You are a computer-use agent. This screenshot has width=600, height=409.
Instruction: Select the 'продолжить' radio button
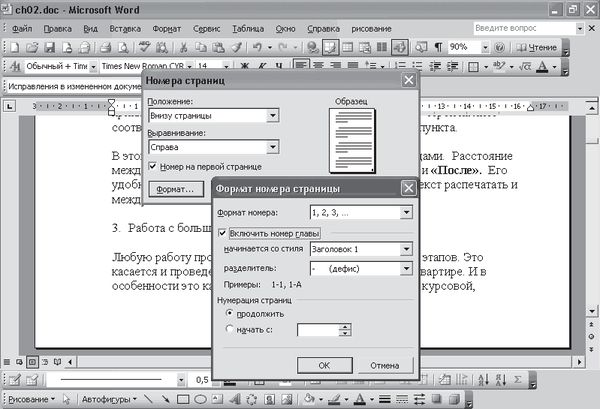point(232,313)
